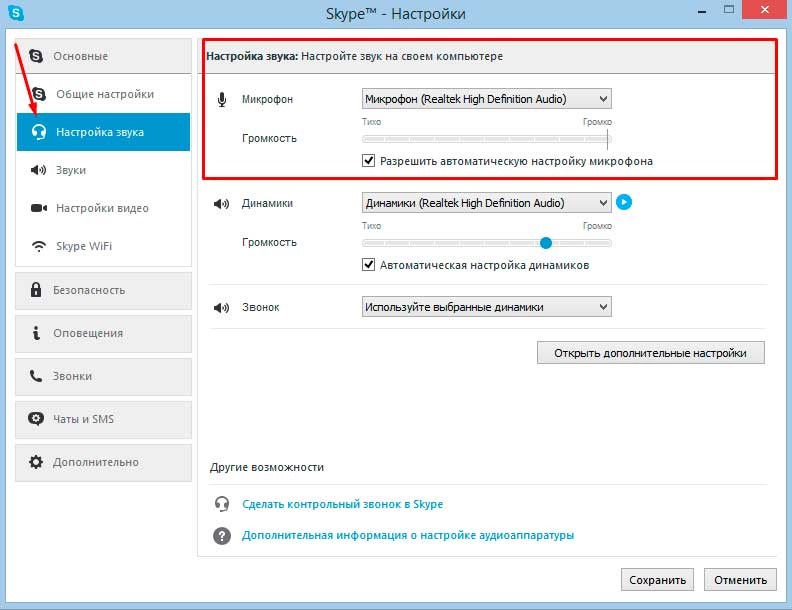Click the chat bubble icon beside Чаты и SMS
The image size is (792, 610).
coord(36,419)
